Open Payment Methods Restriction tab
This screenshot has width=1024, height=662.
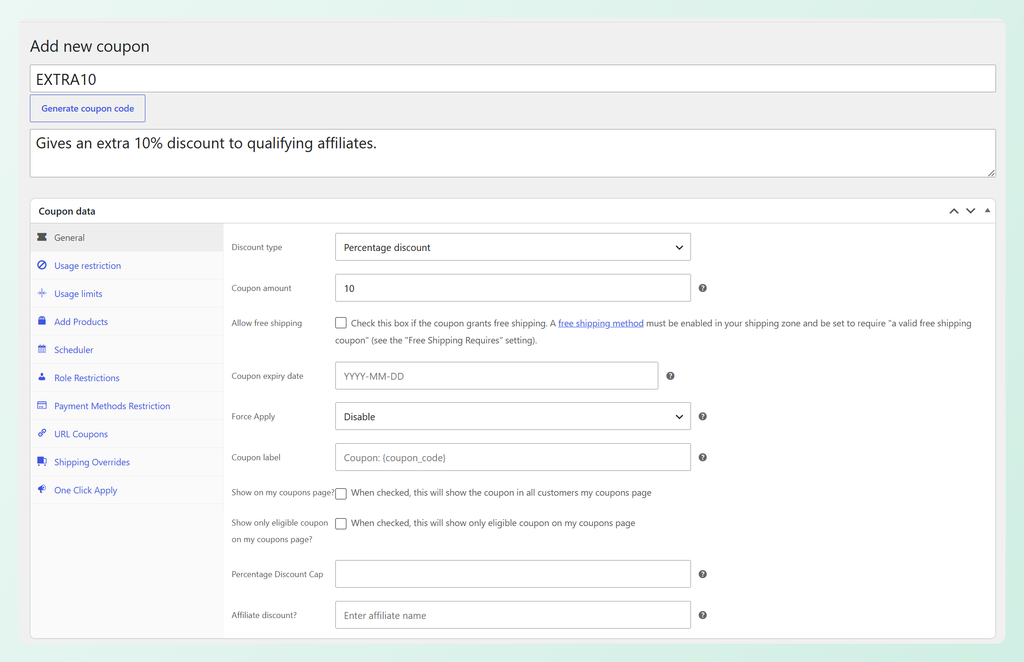click(x=127, y=406)
